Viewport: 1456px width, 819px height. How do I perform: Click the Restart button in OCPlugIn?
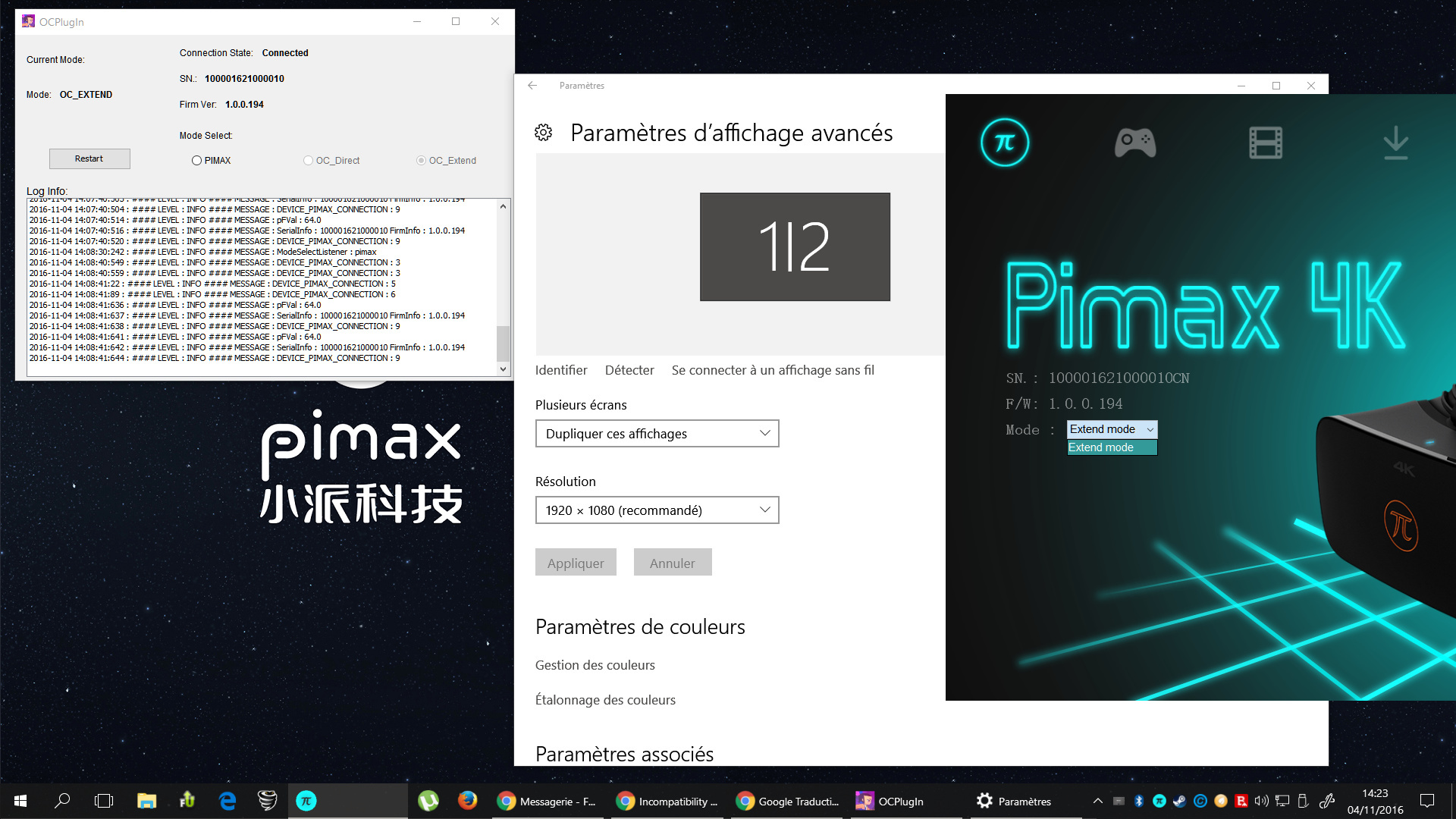point(89,158)
